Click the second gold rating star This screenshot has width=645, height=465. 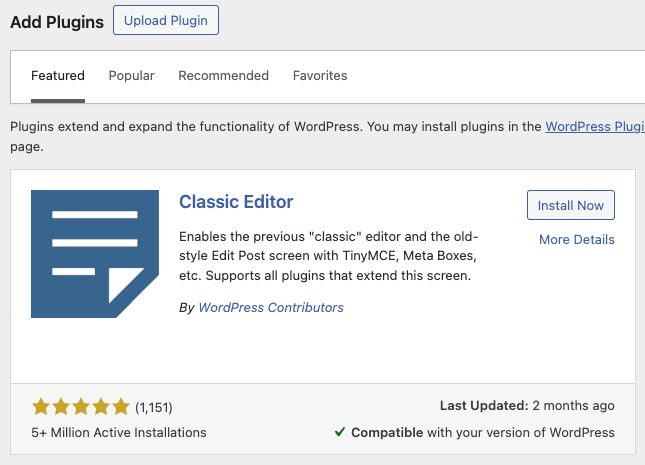61,407
